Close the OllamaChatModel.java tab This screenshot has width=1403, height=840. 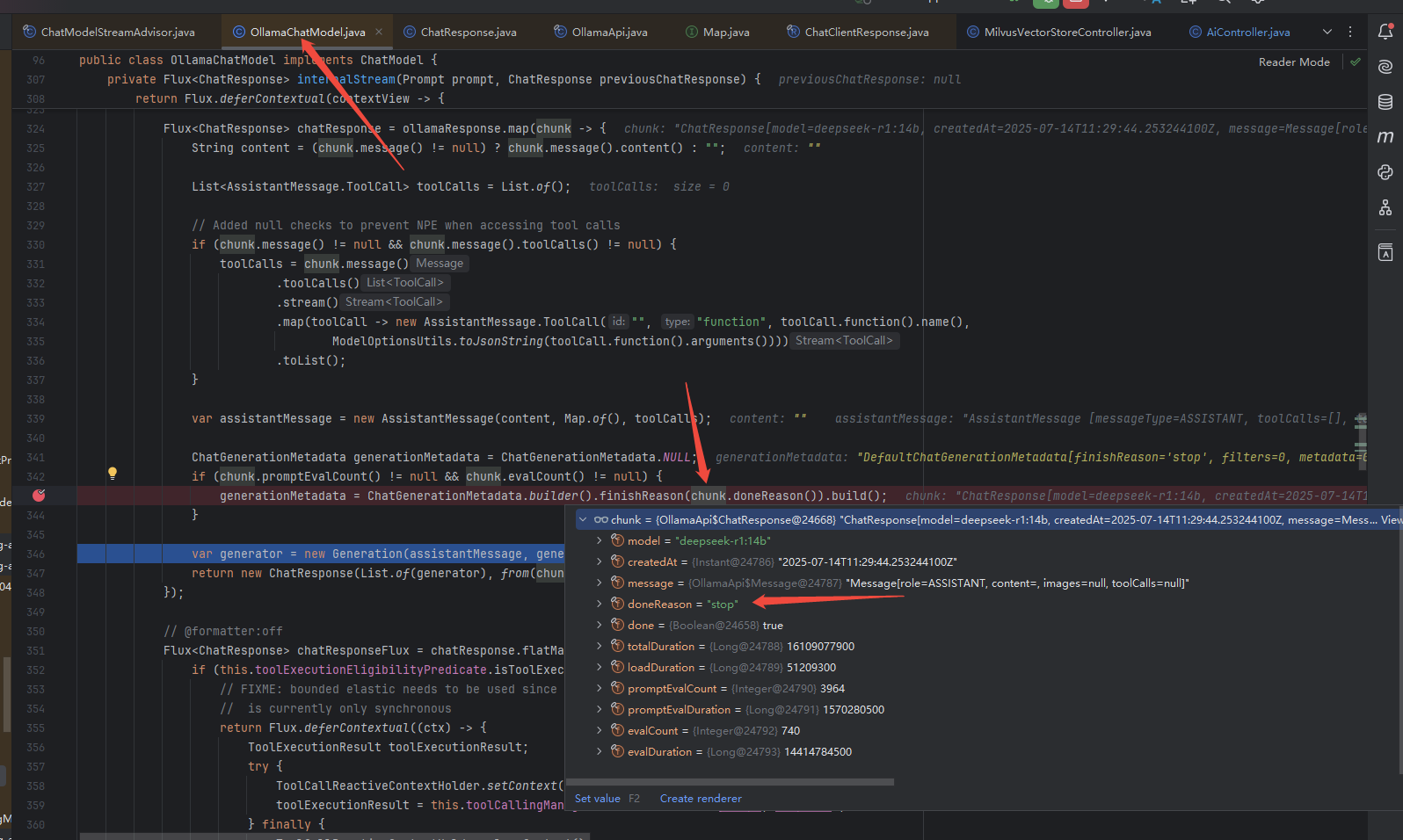[379, 32]
